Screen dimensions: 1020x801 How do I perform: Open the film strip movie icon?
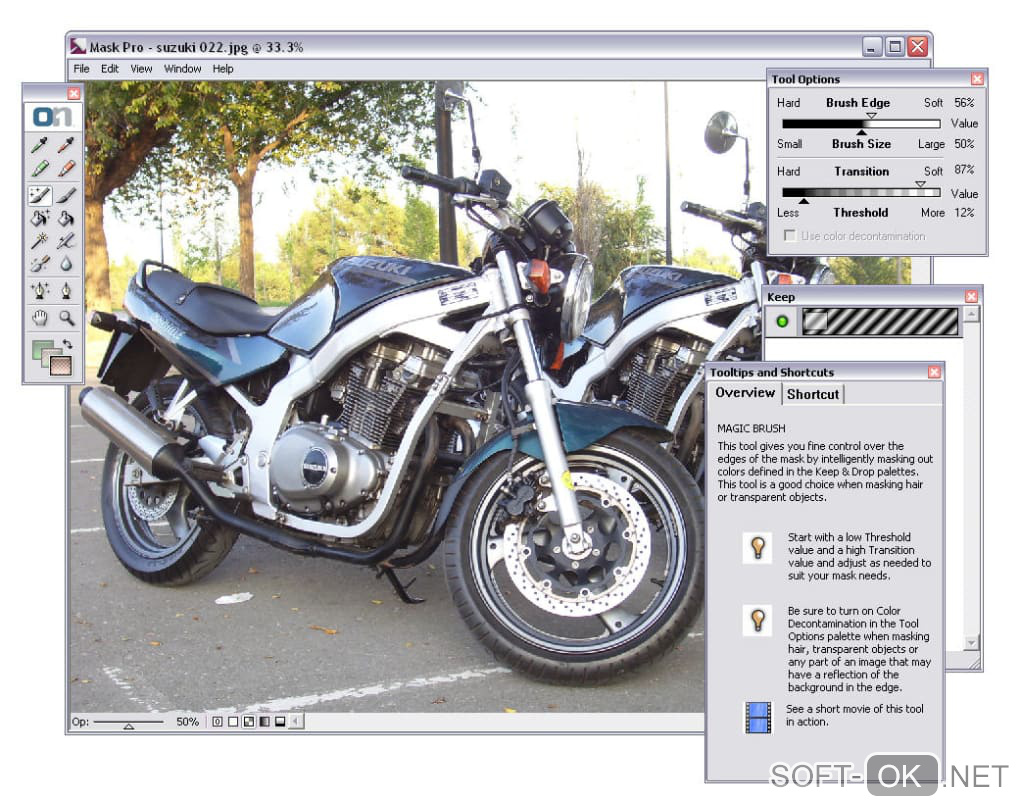tap(758, 716)
